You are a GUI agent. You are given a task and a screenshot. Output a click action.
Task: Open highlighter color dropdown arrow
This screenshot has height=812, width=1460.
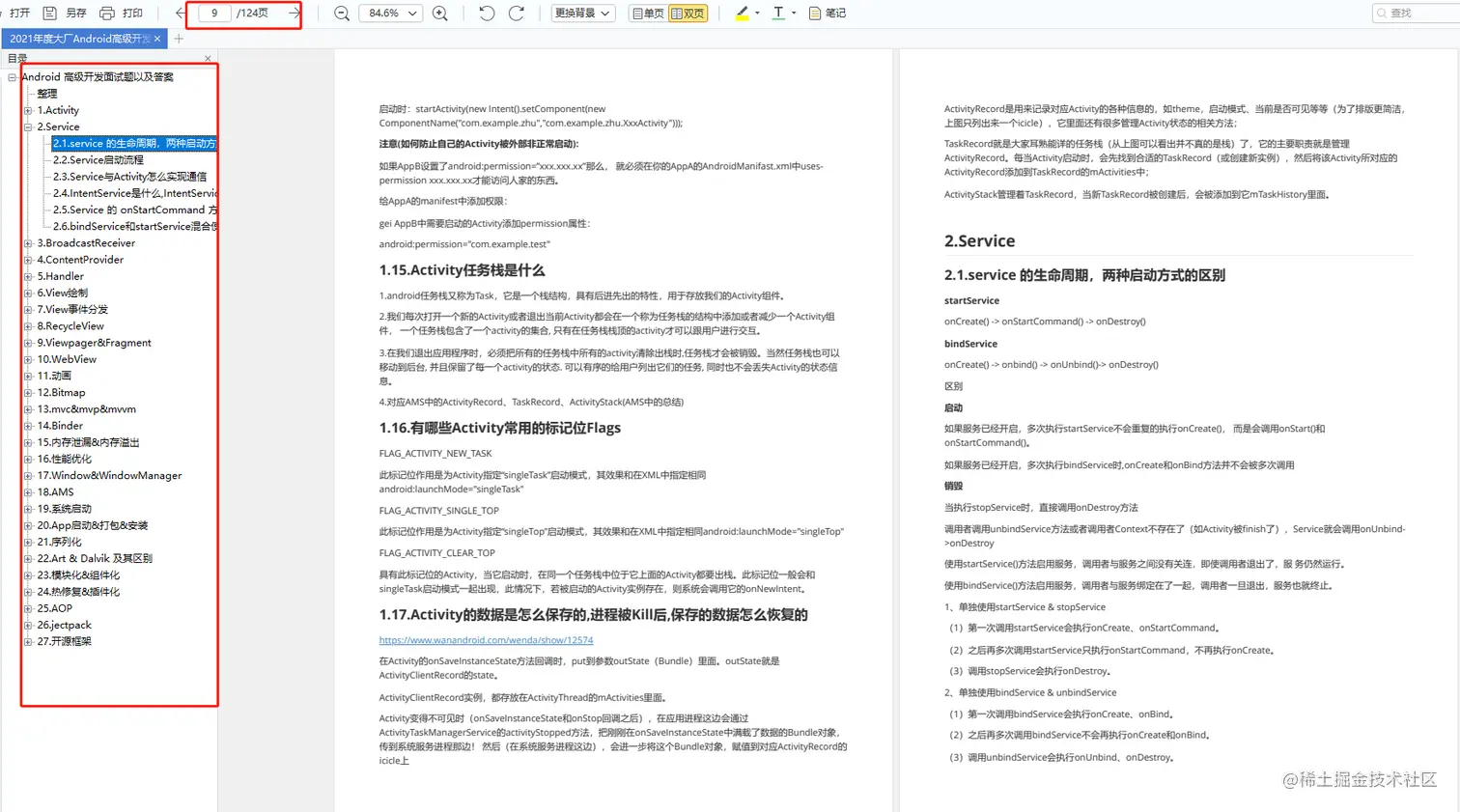click(x=757, y=13)
